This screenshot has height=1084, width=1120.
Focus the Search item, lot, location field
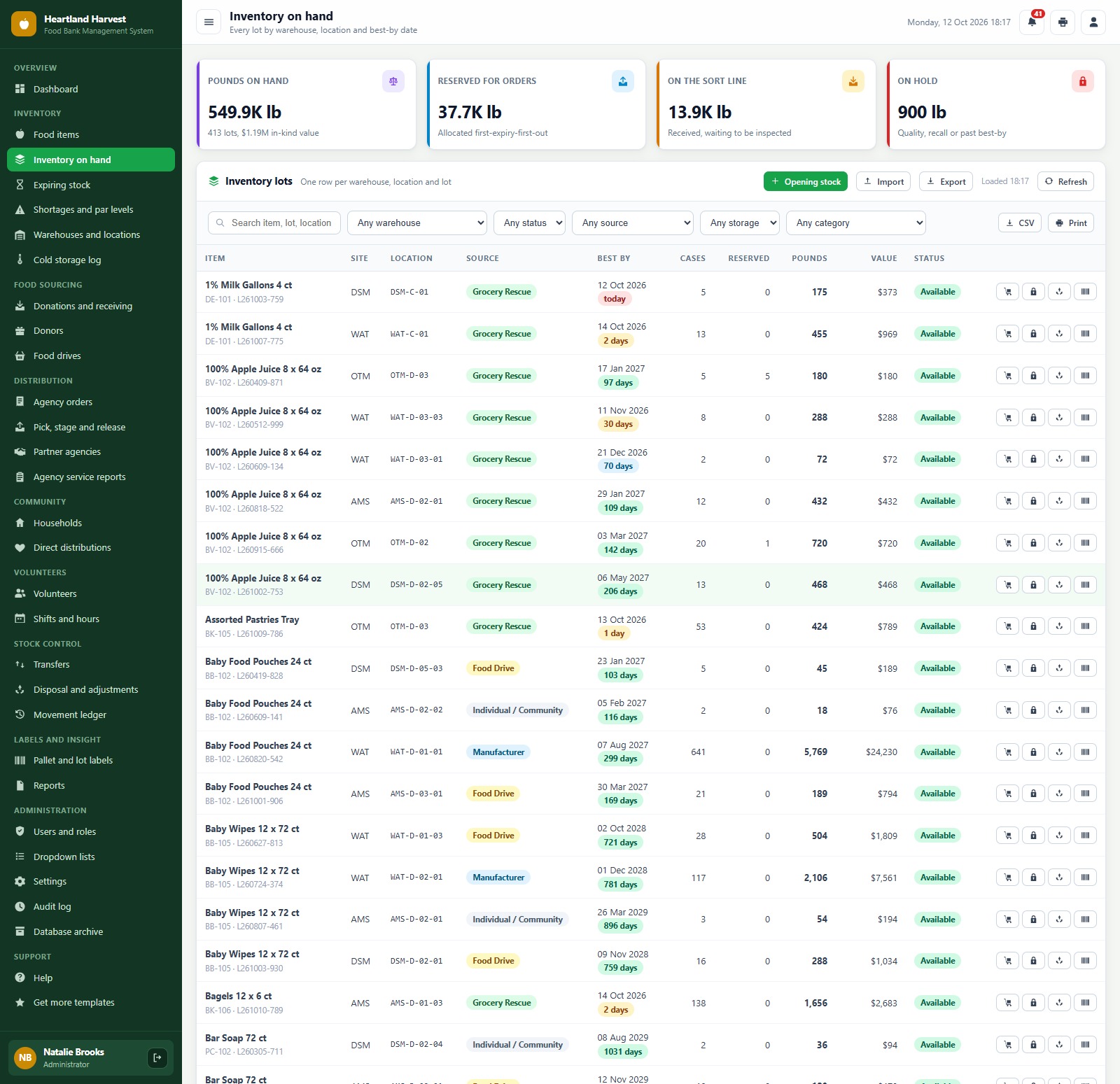(274, 223)
